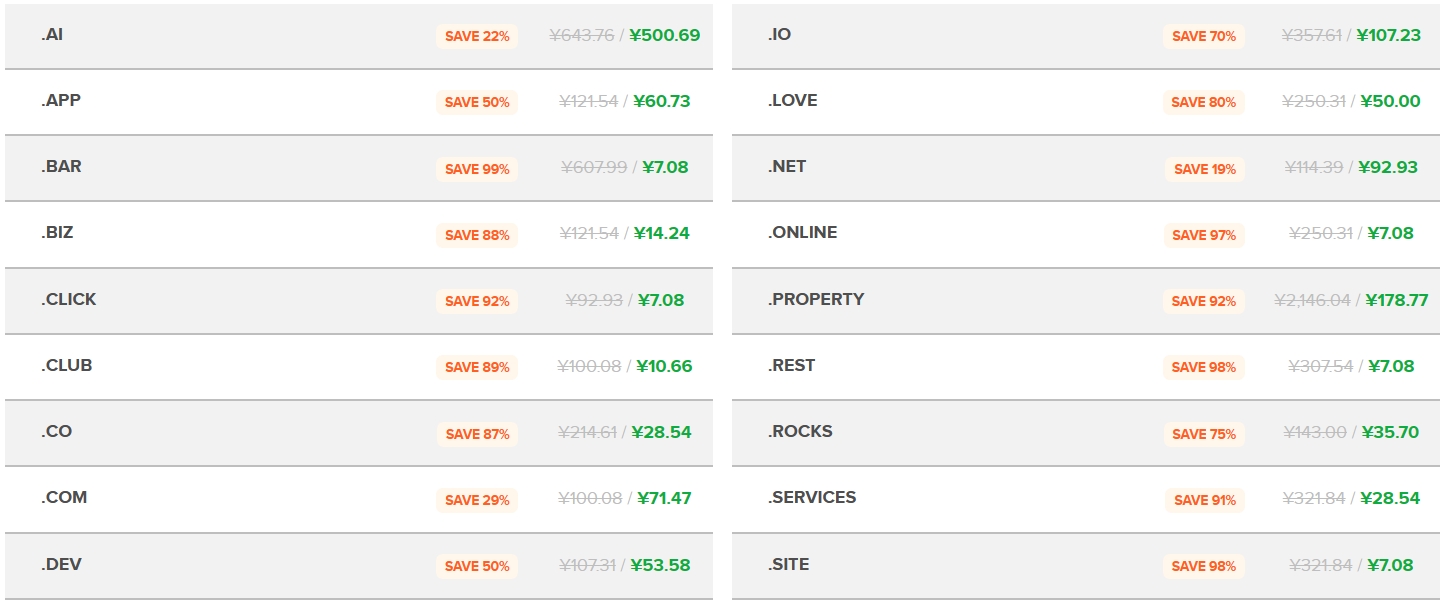Click the ¥500.69 sale price for .AI
The image size is (1446, 604).
coord(665,35)
